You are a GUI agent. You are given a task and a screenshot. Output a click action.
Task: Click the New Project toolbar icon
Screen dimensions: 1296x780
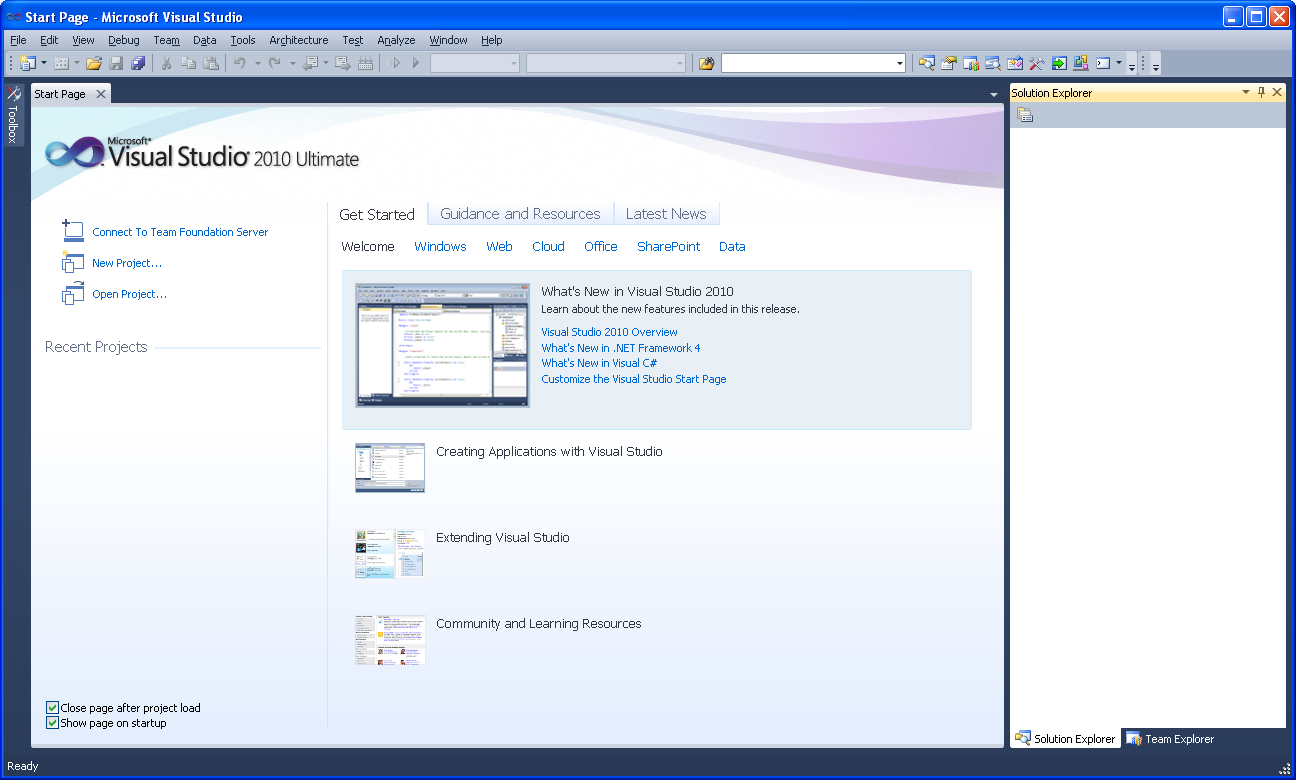point(27,63)
